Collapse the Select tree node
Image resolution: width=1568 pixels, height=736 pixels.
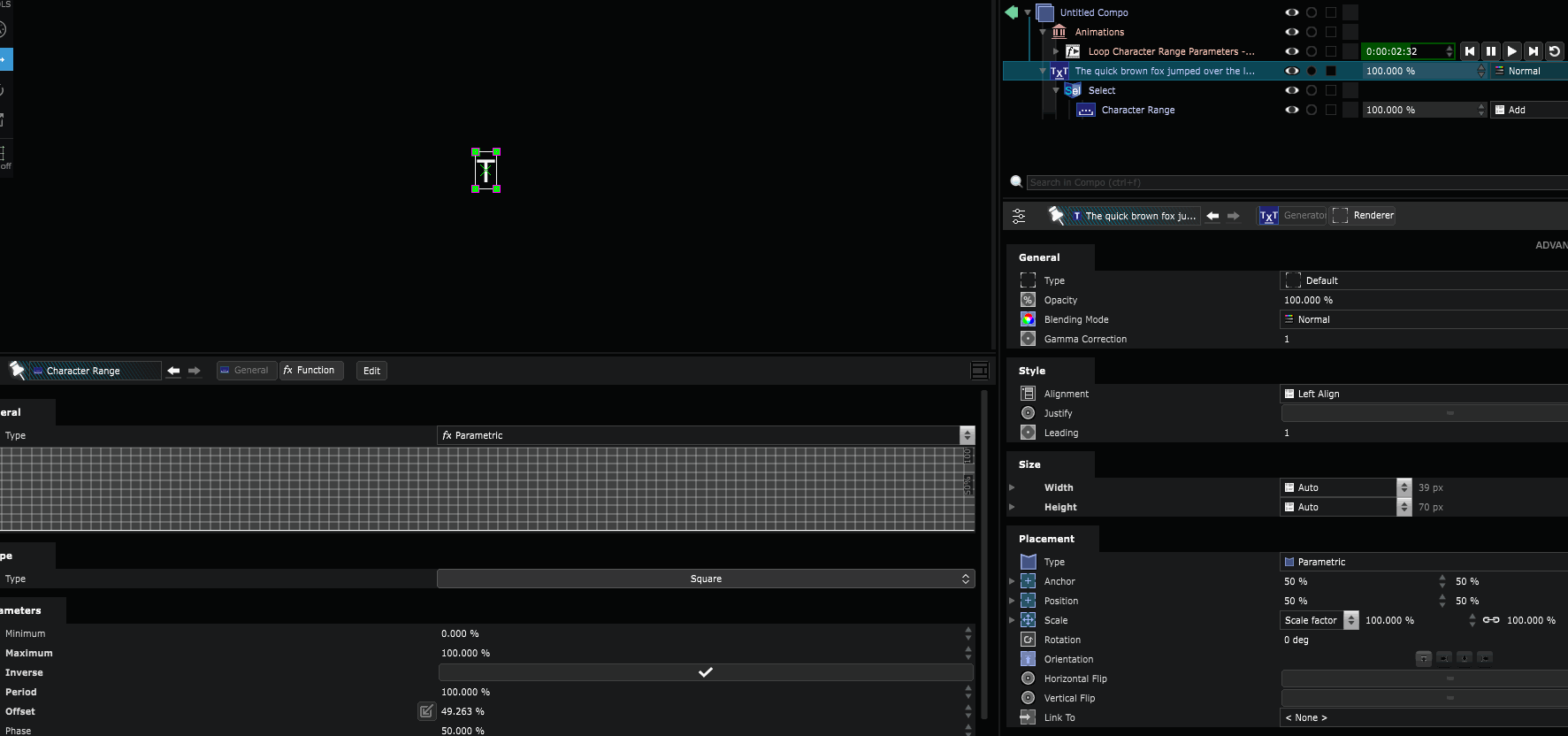pos(1056,90)
